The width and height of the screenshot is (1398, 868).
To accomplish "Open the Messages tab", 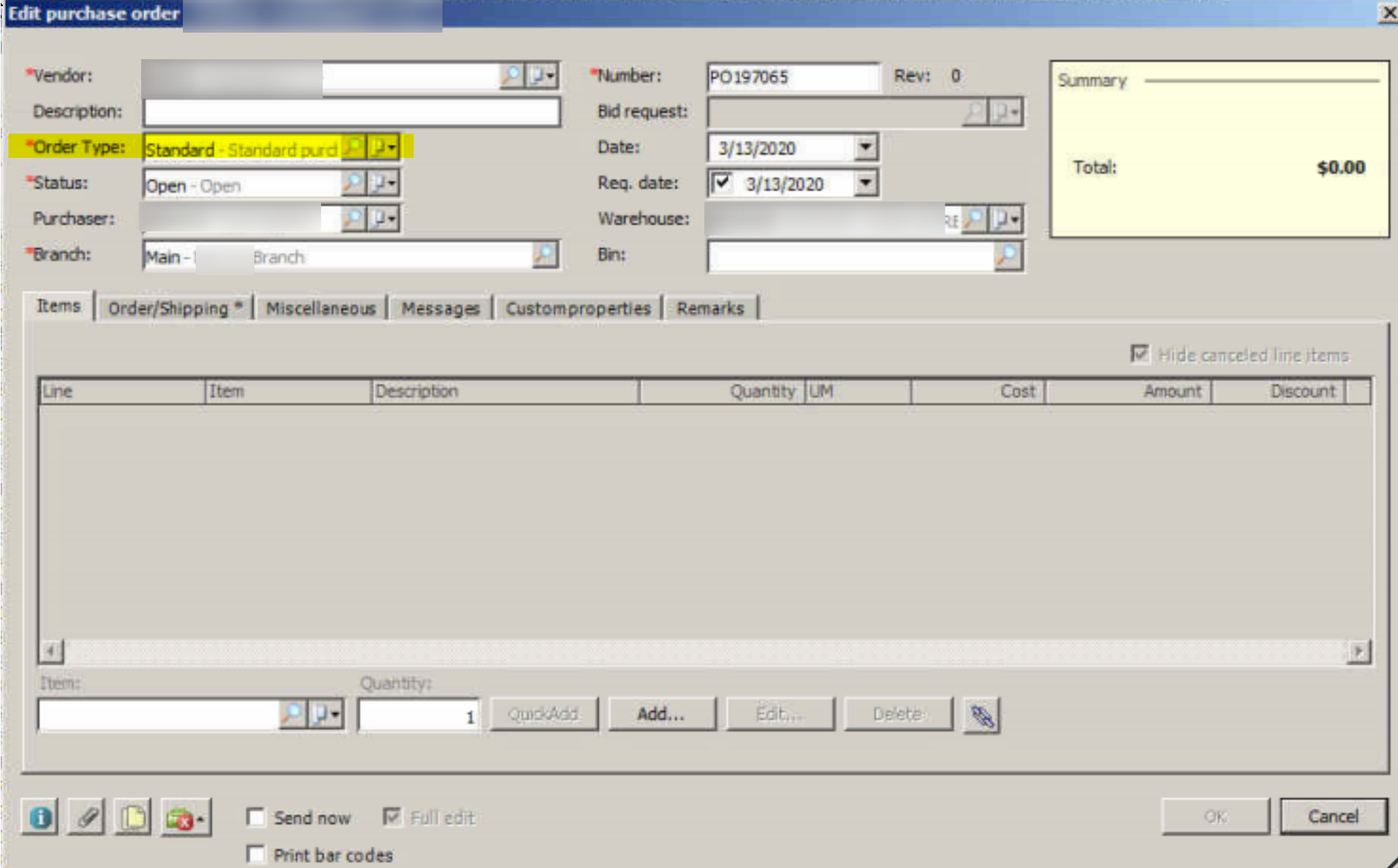I will pos(441,308).
